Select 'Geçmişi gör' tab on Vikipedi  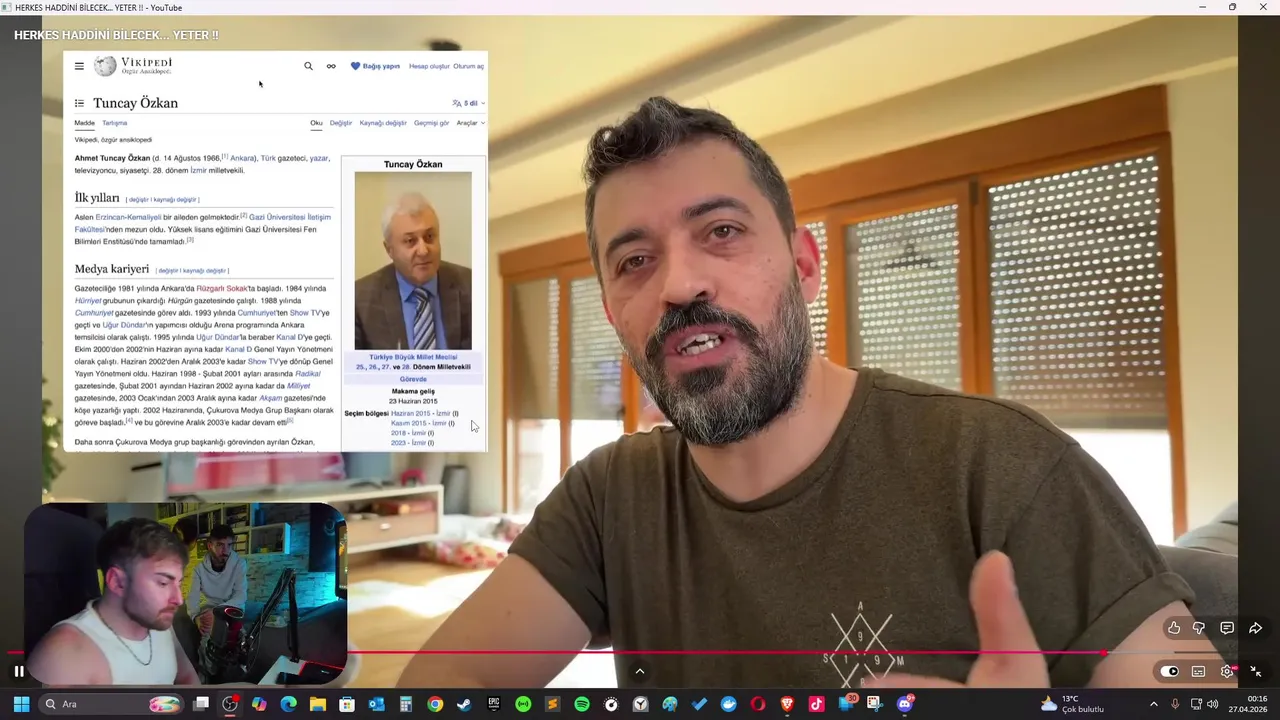[x=432, y=123]
